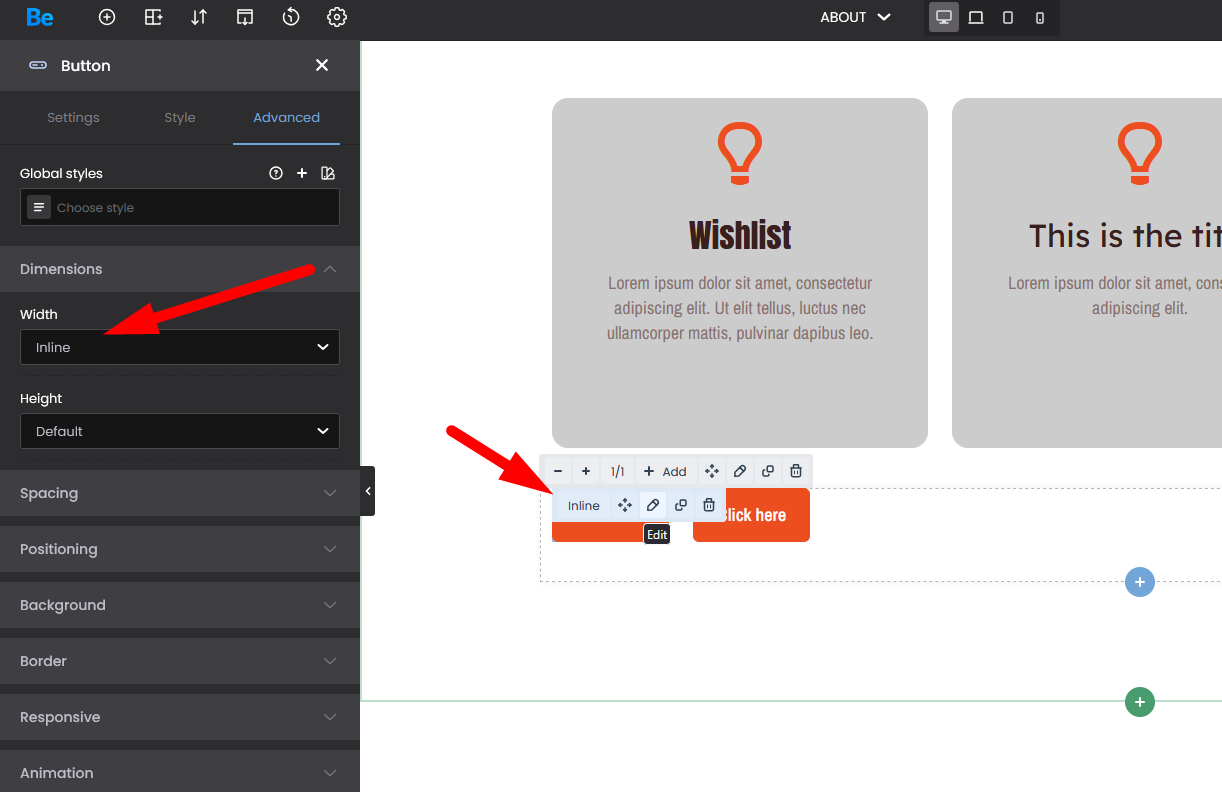1222x792 pixels.
Task: Open the Settings tab
Action: 73,117
